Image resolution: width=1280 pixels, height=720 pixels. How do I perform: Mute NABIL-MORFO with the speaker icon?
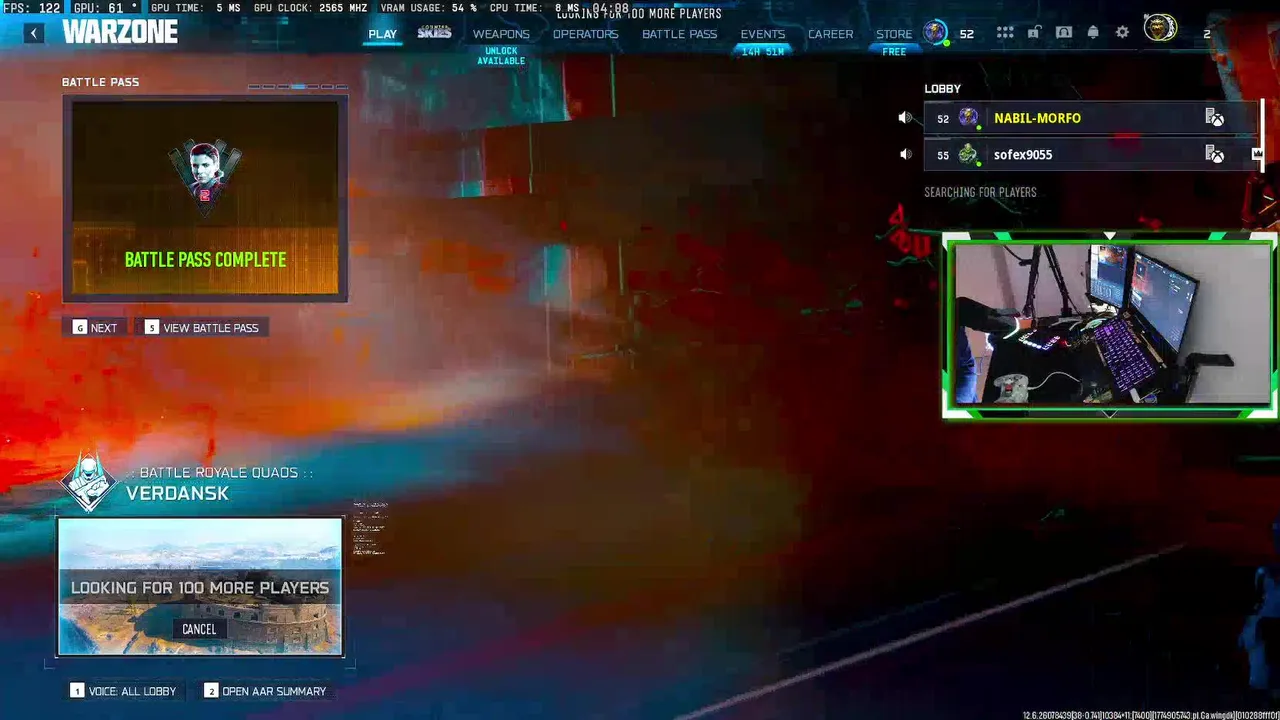(x=905, y=118)
